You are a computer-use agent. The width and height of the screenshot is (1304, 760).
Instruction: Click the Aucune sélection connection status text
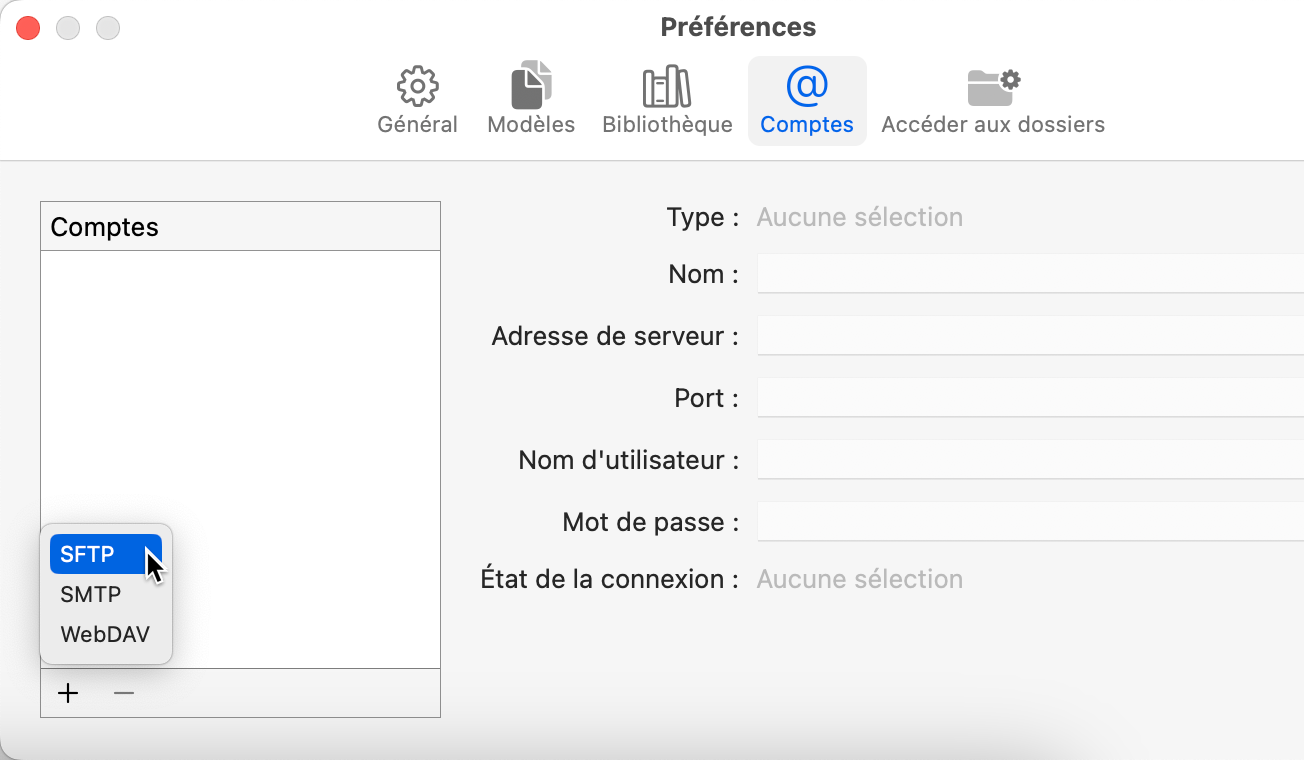click(859, 578)
